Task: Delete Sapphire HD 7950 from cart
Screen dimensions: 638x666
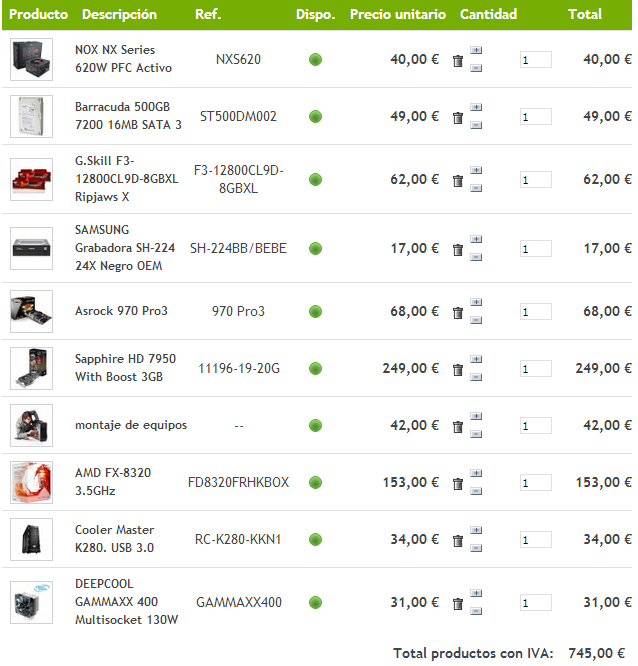Action: click(x=457, y=370)
